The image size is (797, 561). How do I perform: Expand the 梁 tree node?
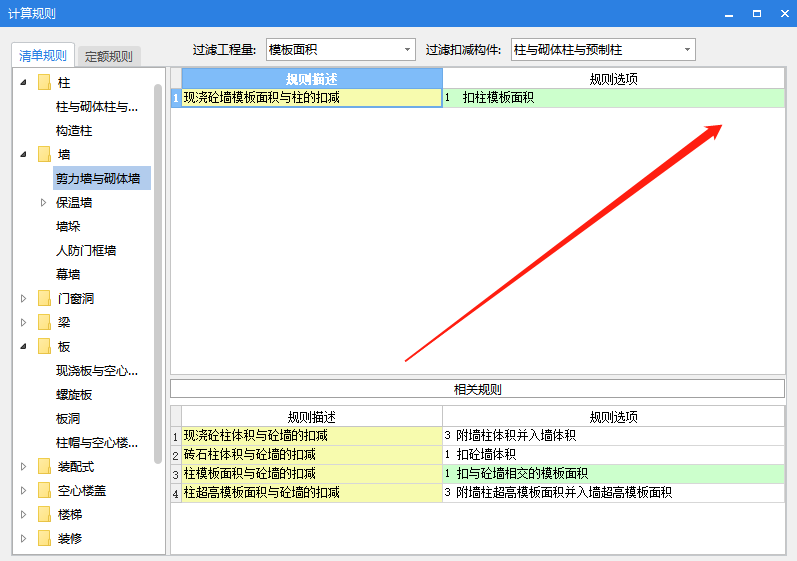coord(23,323)
